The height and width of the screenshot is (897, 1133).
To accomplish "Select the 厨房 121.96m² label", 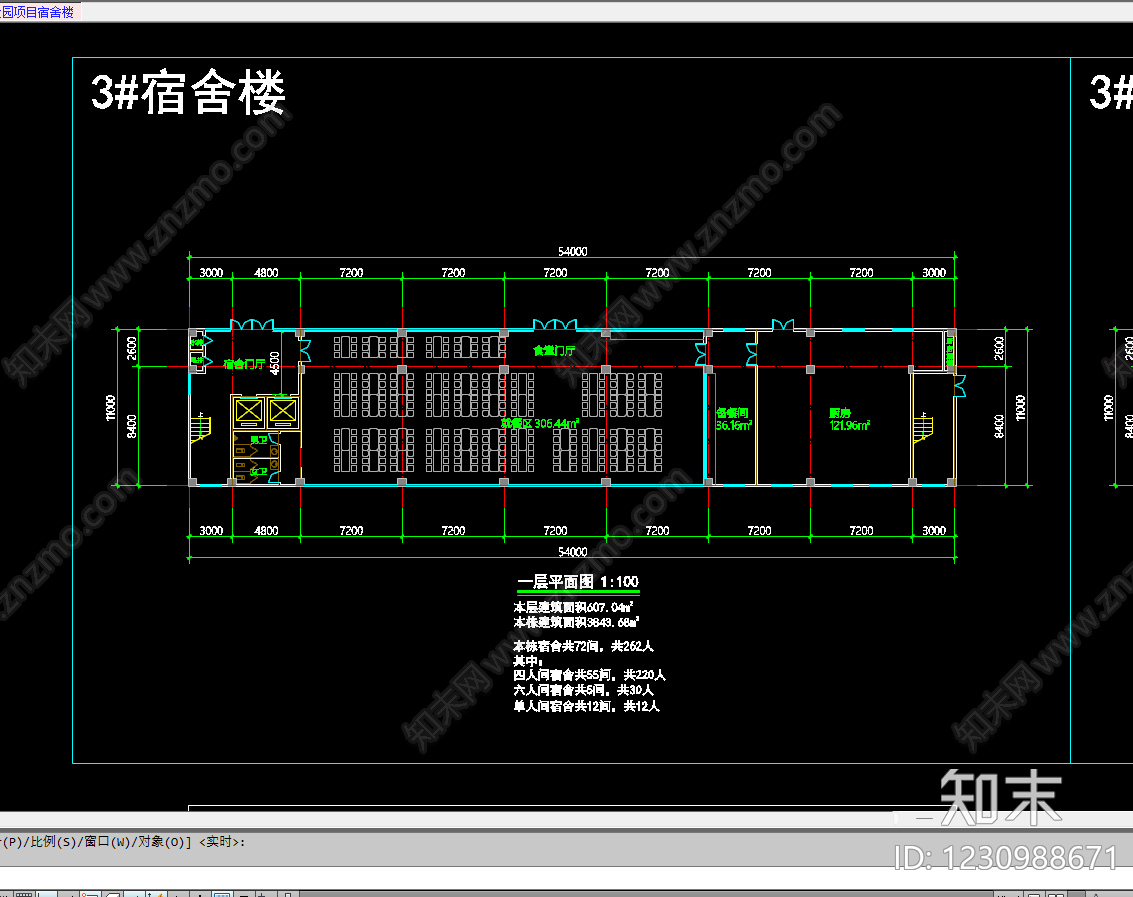I will pyautogui.click(x=849, y=419).
